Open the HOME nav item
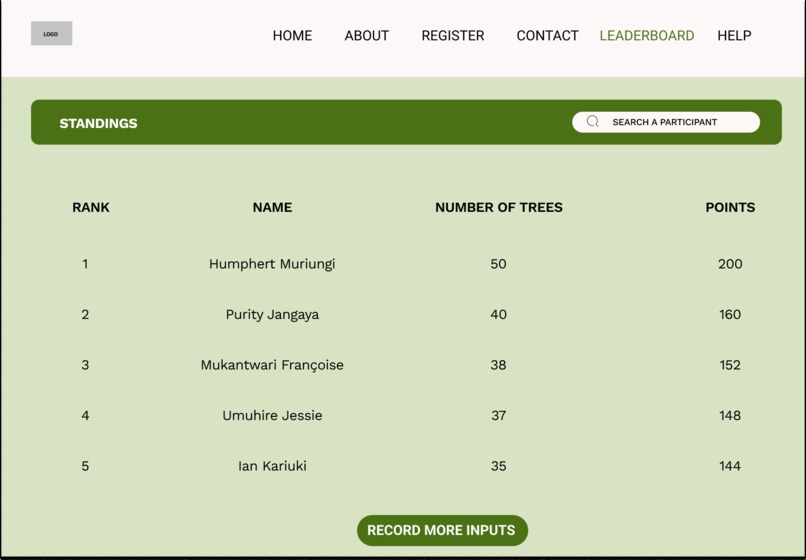Screen dimensions: 806x560 (292, 35)
